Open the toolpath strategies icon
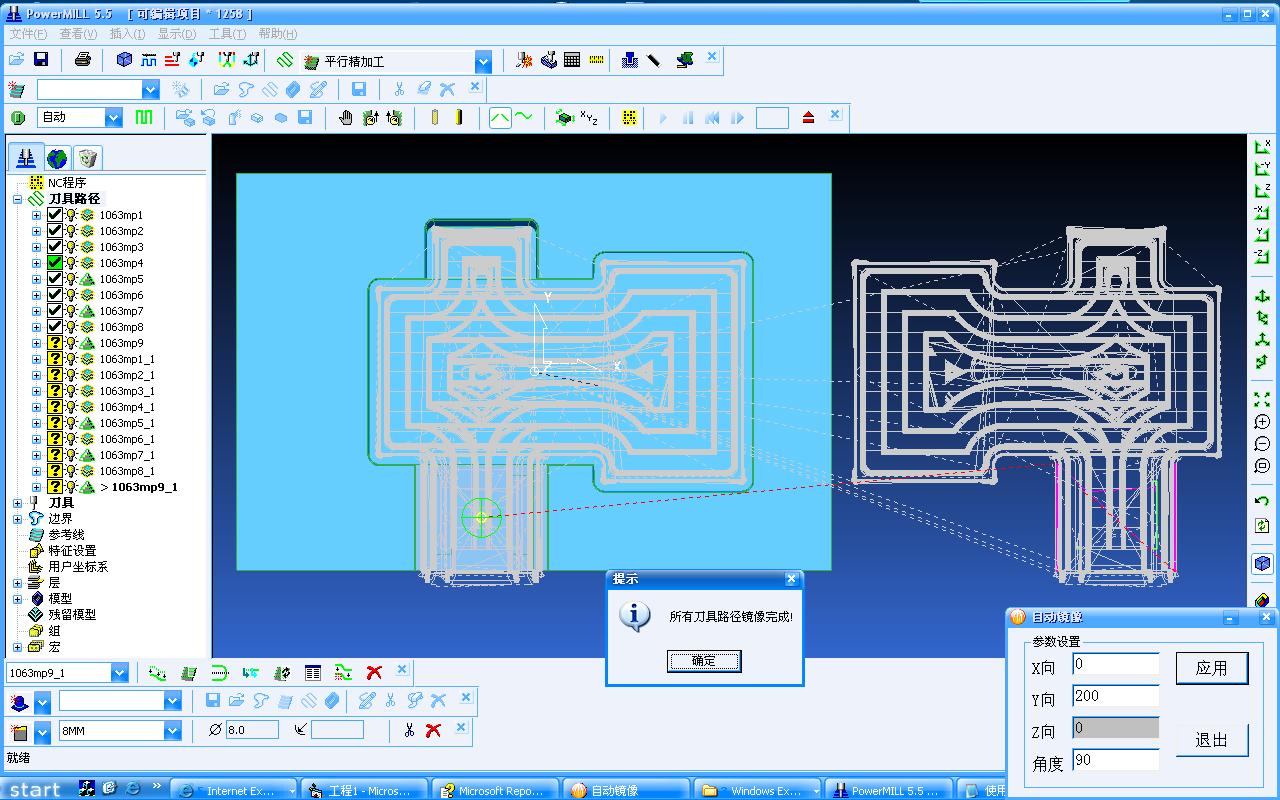This screenshot has height=800, width=1280. pos(285,60)
